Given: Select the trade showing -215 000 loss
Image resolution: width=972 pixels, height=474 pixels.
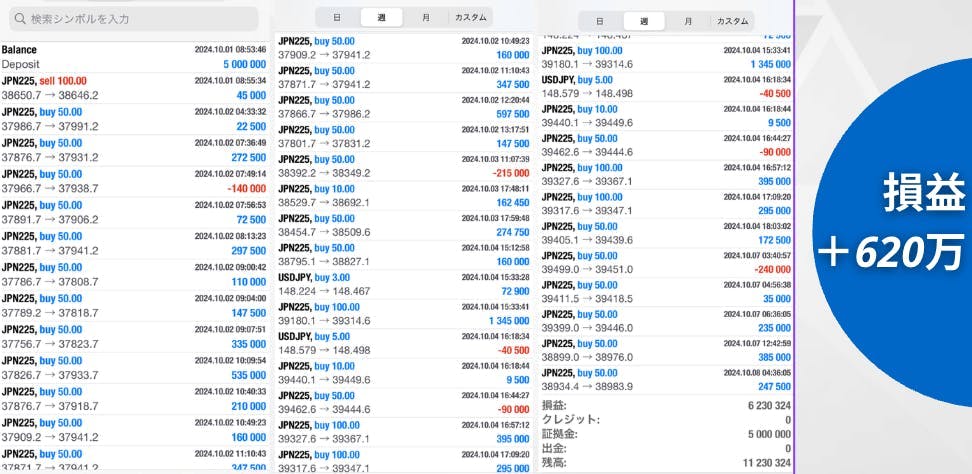Looking at the screenshot, I should pos(403,166).
